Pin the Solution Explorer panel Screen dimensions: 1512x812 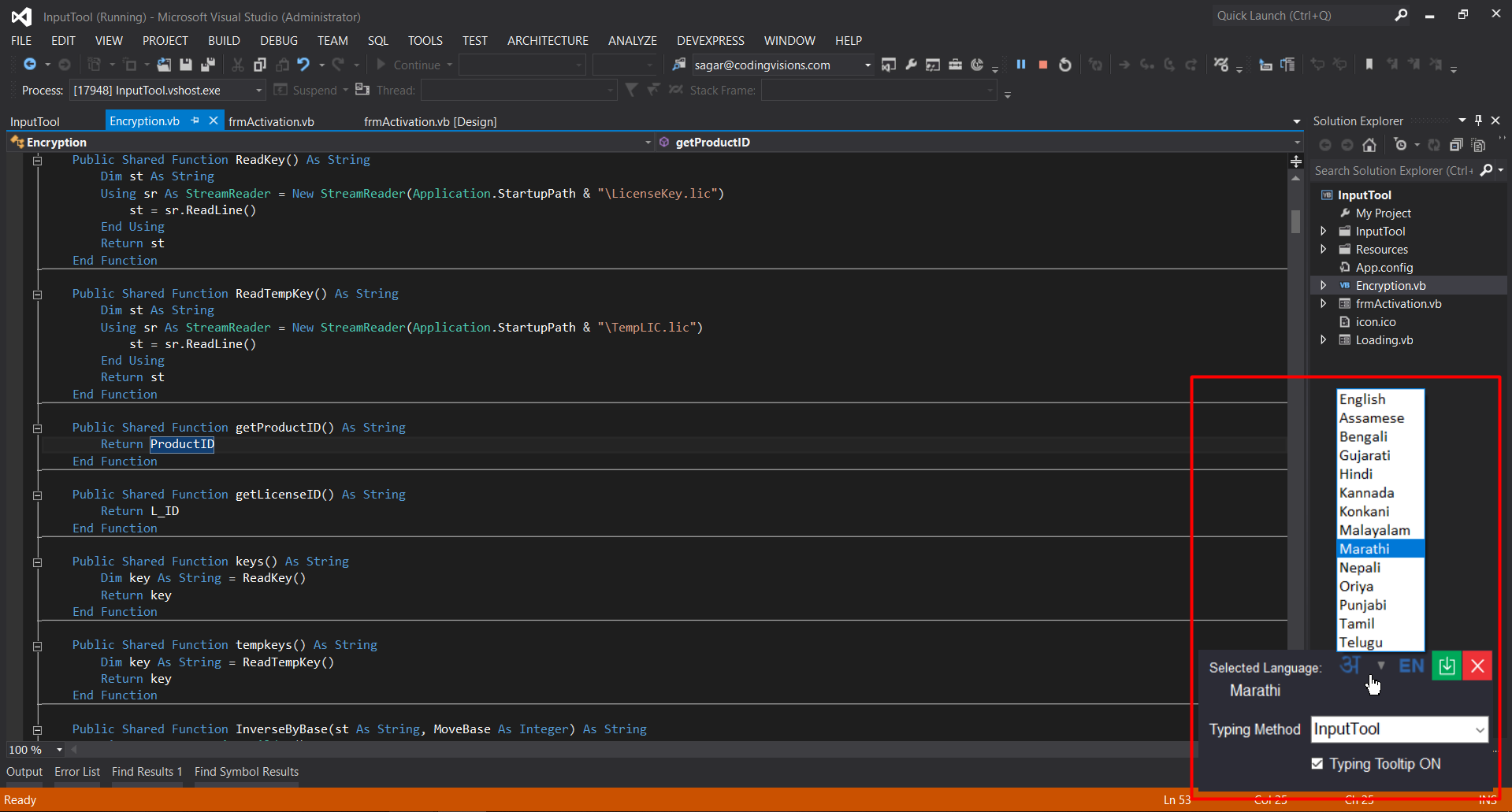[1478, 121]
